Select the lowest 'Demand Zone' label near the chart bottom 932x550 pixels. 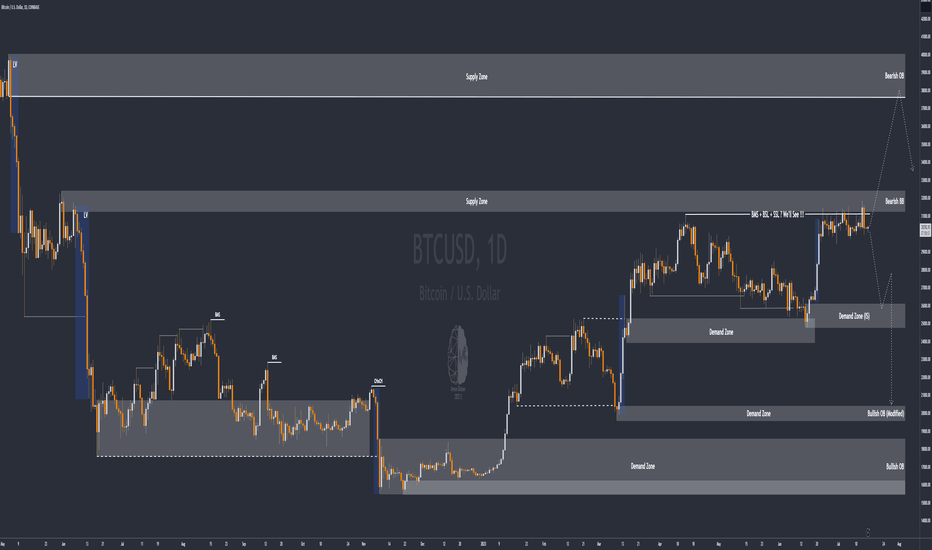(643, 466)
